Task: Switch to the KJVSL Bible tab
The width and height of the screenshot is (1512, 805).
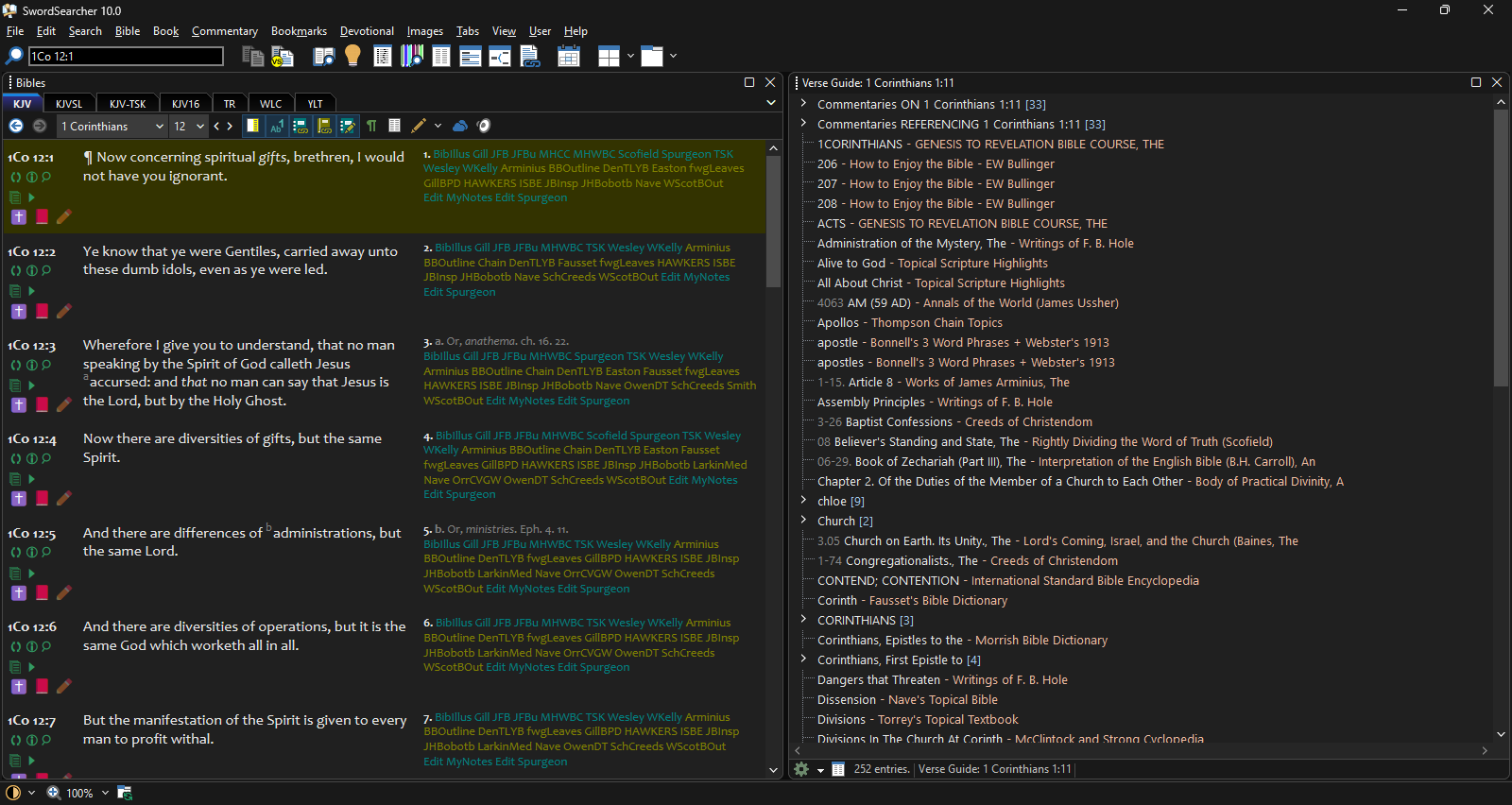Action: (x=69, y=104)
